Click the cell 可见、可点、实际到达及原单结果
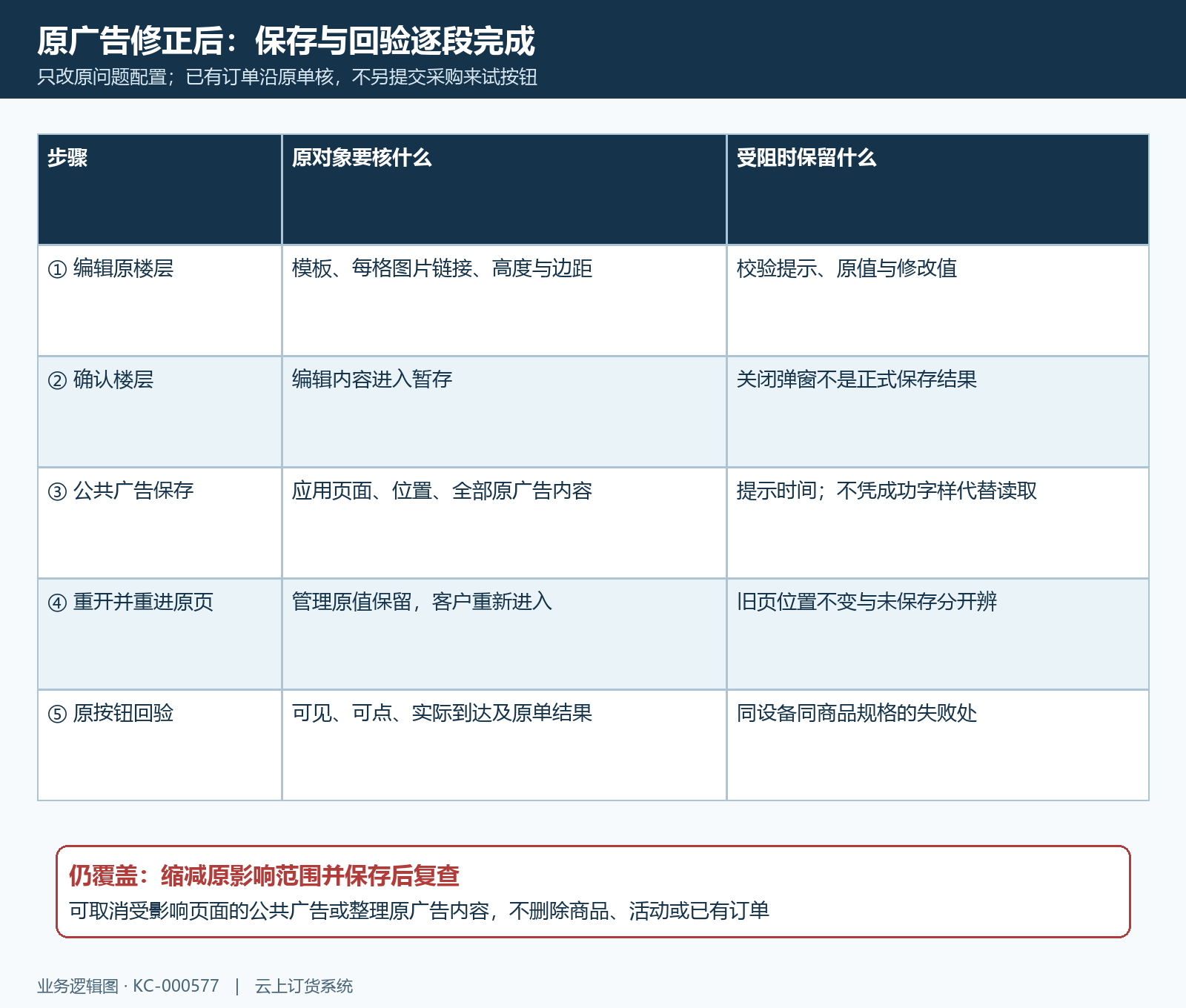This screenshot has height=1008, width=1186. point(504,745)
